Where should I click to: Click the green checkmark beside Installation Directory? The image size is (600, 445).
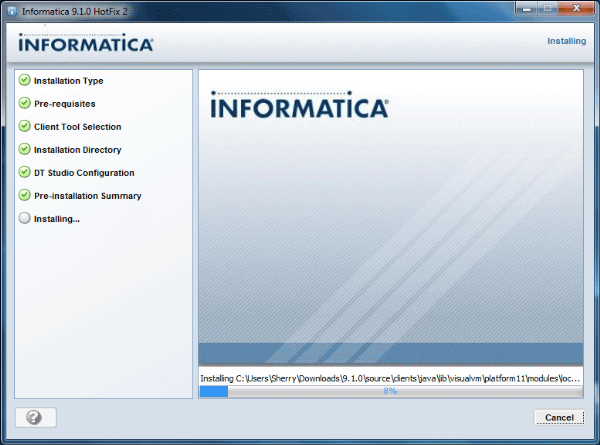pyautogui.click(x=24, y=149)
